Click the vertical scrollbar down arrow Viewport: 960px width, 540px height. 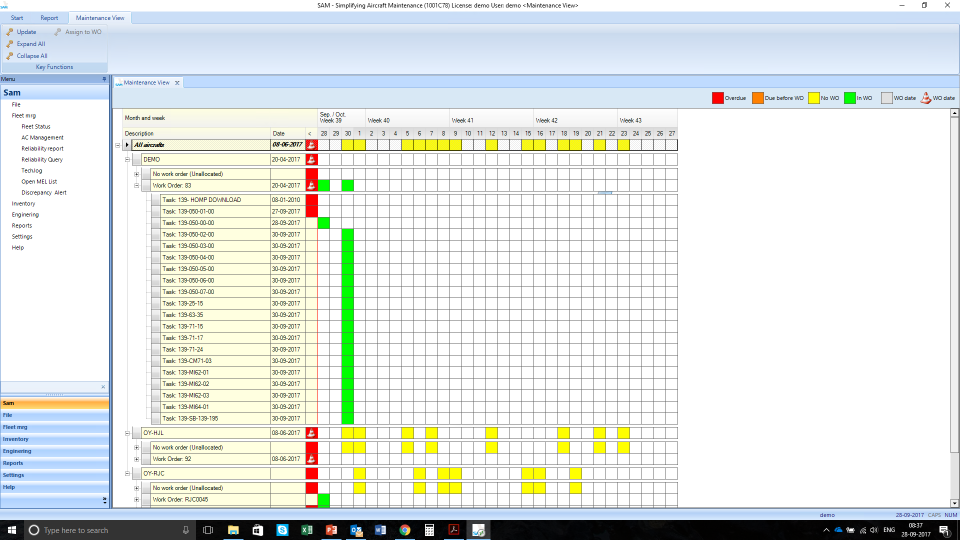[954, 503]
